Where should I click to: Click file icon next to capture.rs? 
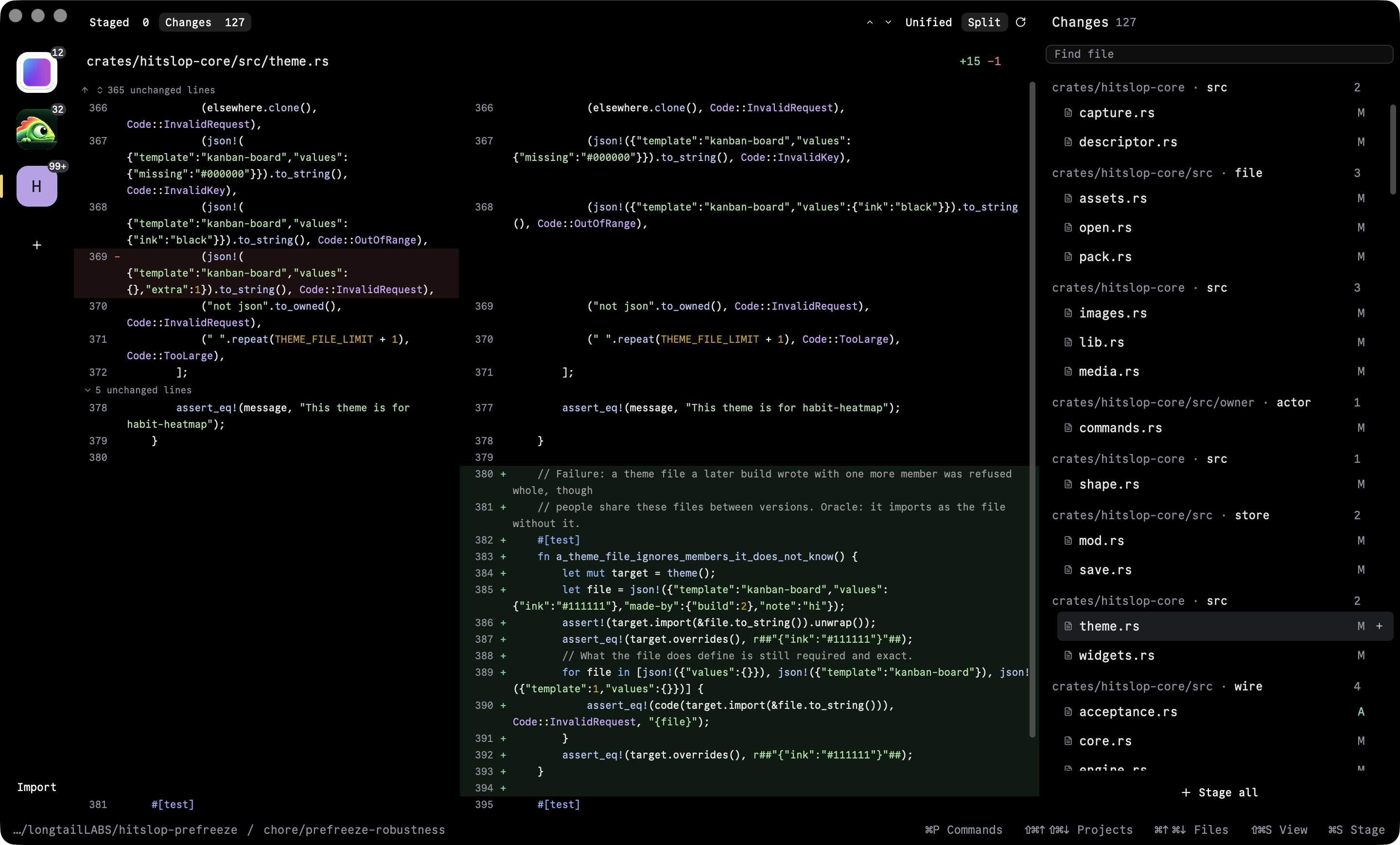(1067, 112)
